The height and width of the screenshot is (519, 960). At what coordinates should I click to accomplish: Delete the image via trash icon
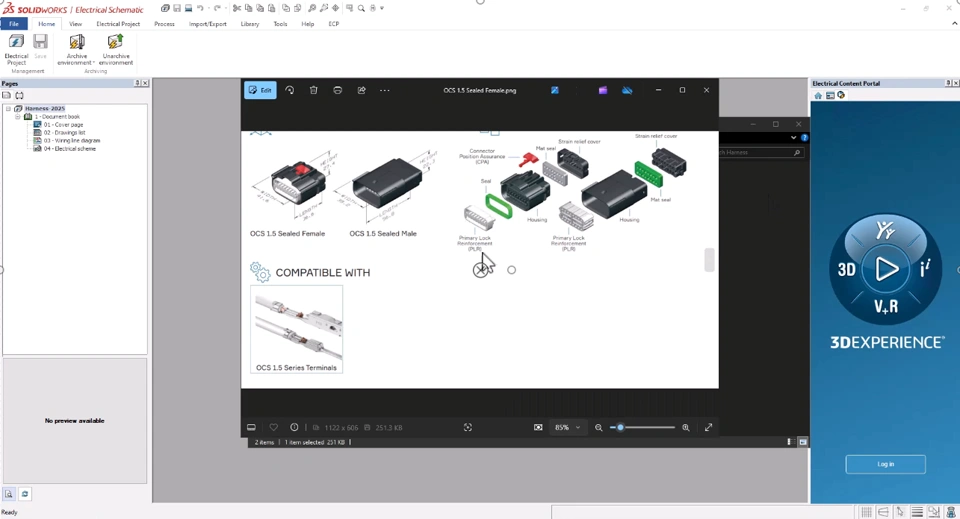click(x=313, y=90)
